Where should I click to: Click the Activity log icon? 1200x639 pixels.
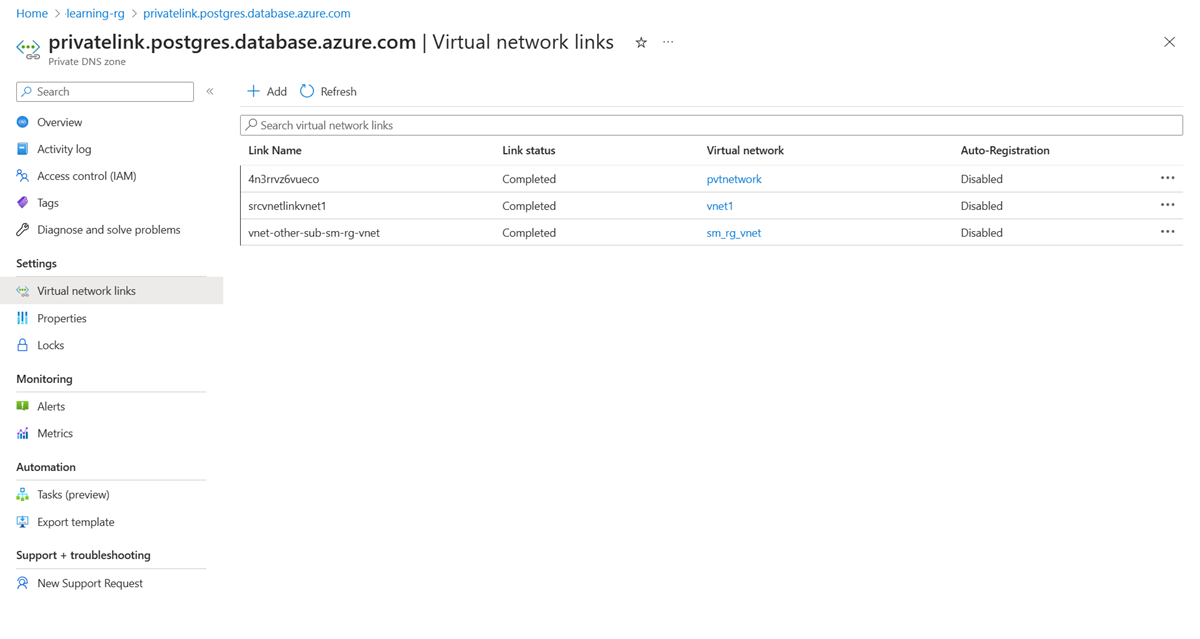tap(23, 149)
